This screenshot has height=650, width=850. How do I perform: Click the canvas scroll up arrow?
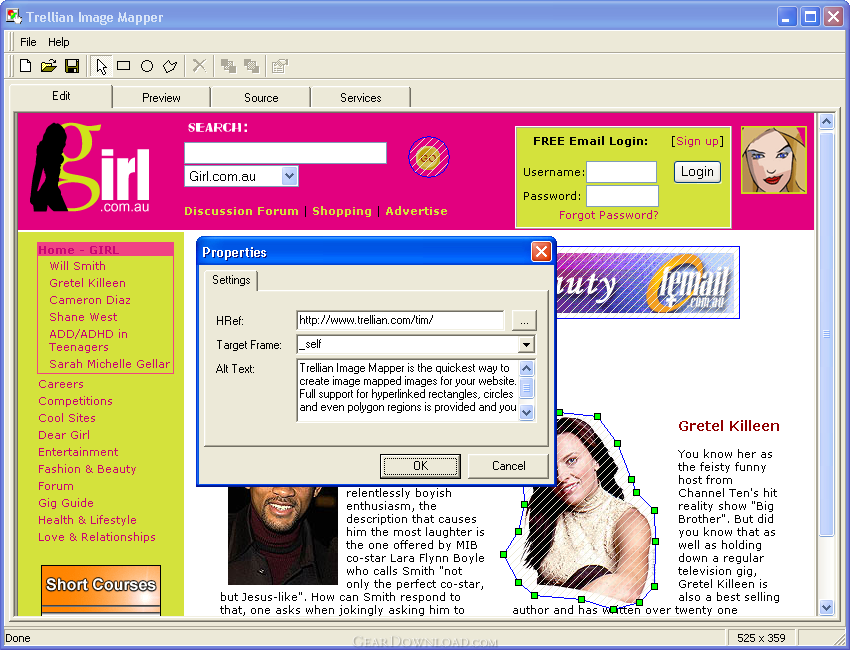(826, 121)
